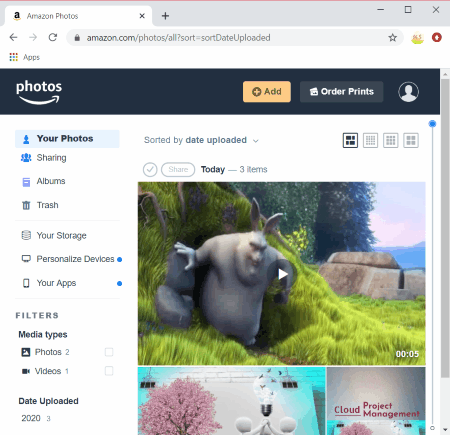View site security lock info
450x435 pixels.
[77, 38]
